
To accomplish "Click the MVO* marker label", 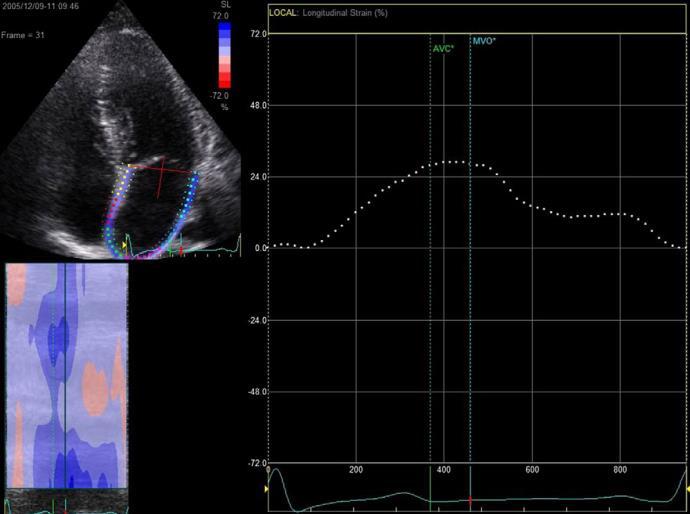I will [x=484, y=41].
